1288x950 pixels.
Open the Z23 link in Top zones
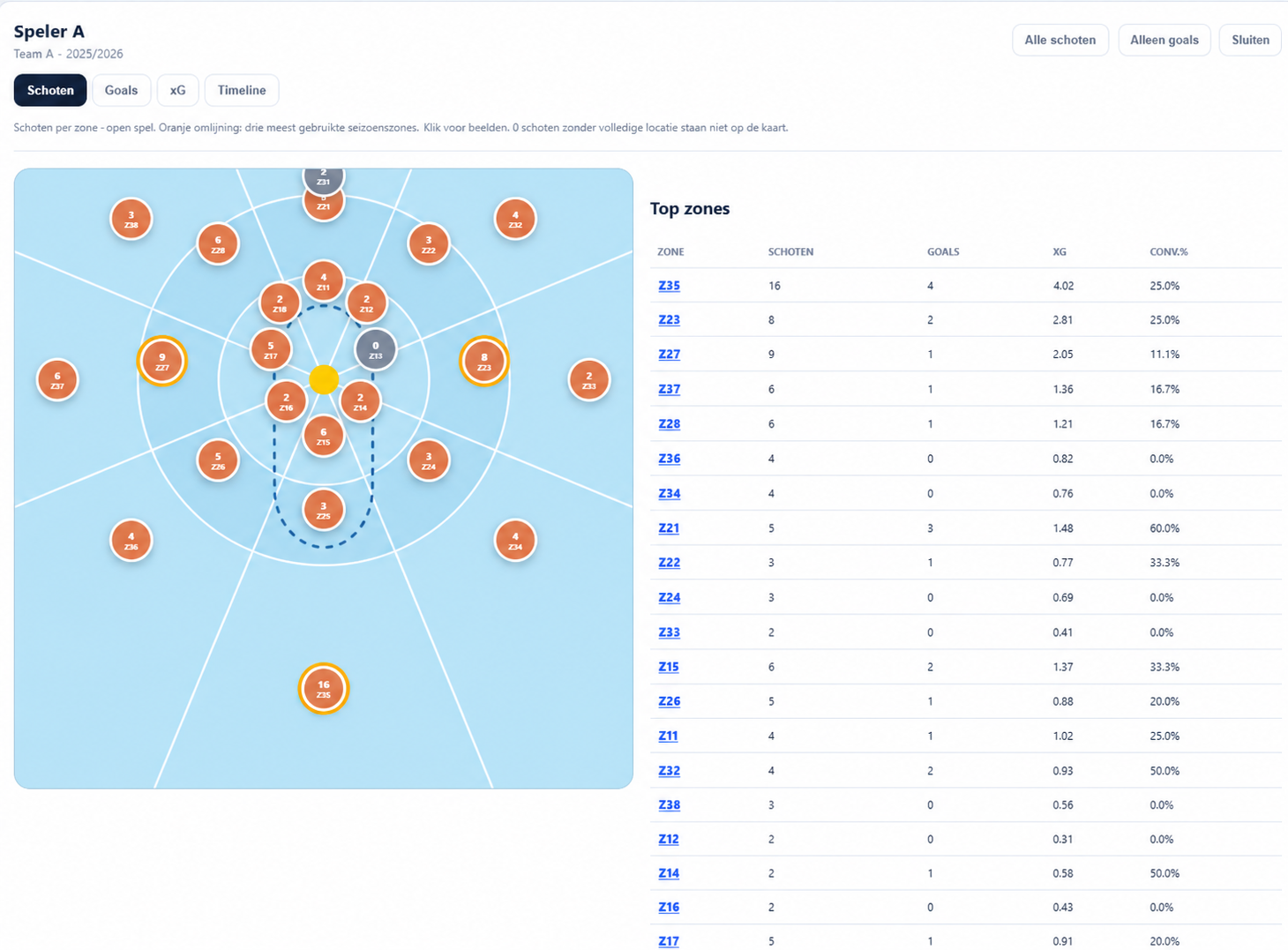pyautogui.click(x=669, y=320)
